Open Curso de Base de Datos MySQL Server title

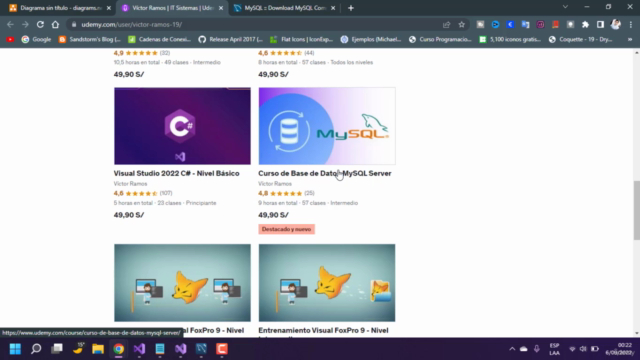324,173
